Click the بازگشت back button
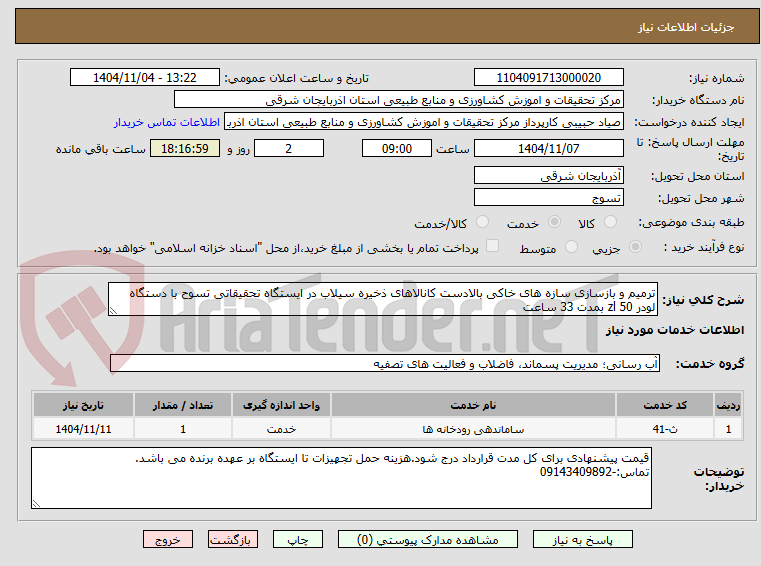The width and height of the screenshot is (761, 566). click(232, 540)
